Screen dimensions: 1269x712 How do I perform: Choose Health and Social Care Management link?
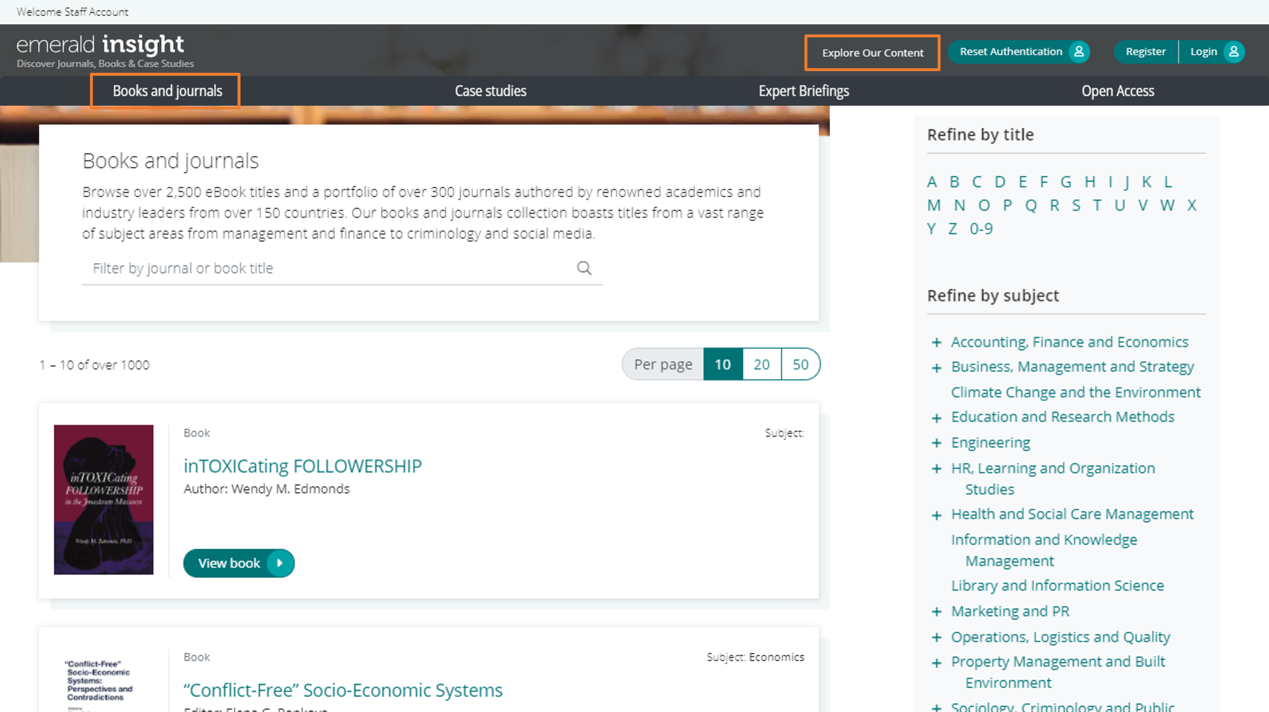pos(1073,514)
